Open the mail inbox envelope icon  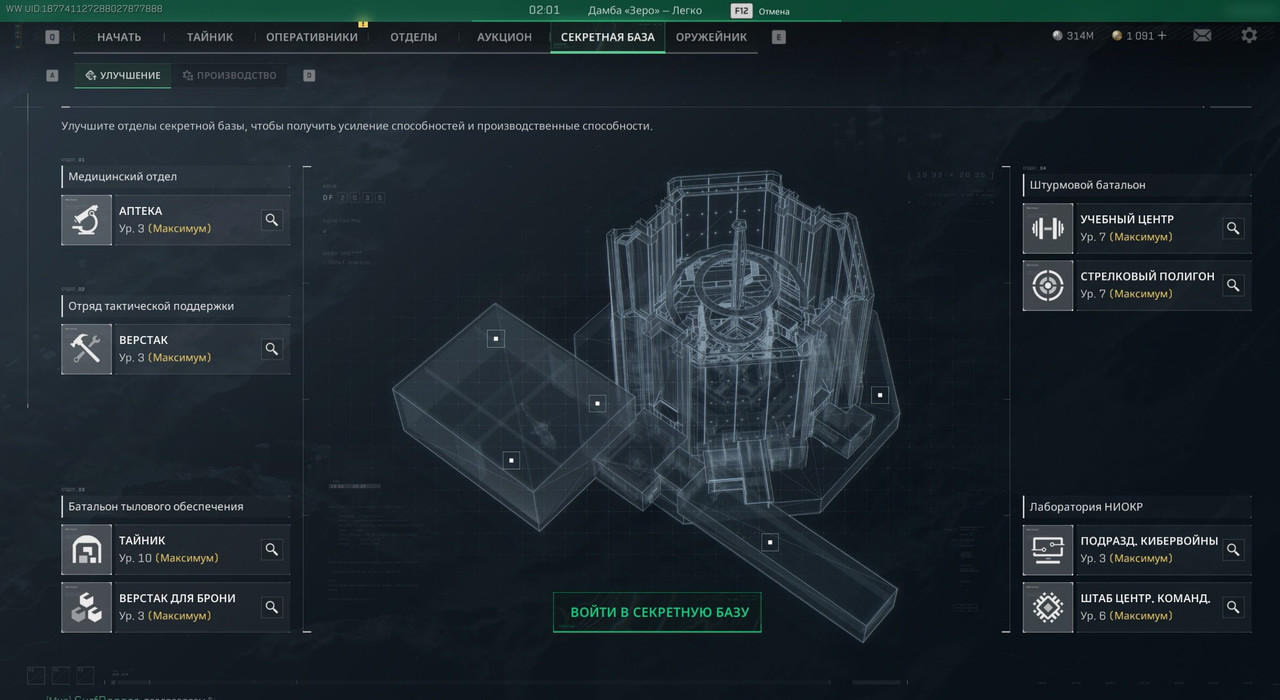coord(1202,36)
